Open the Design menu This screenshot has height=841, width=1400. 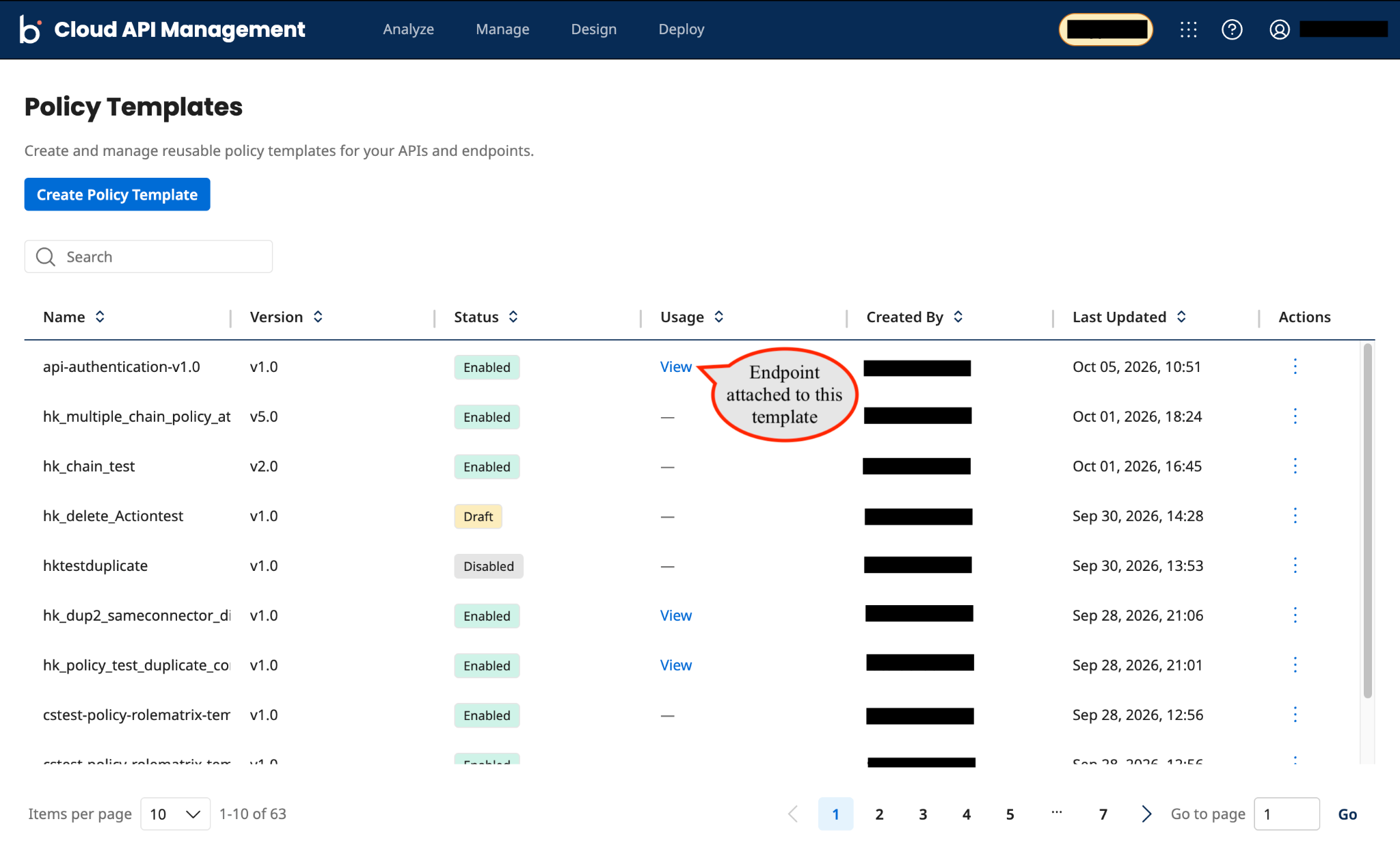pos(594,29)
